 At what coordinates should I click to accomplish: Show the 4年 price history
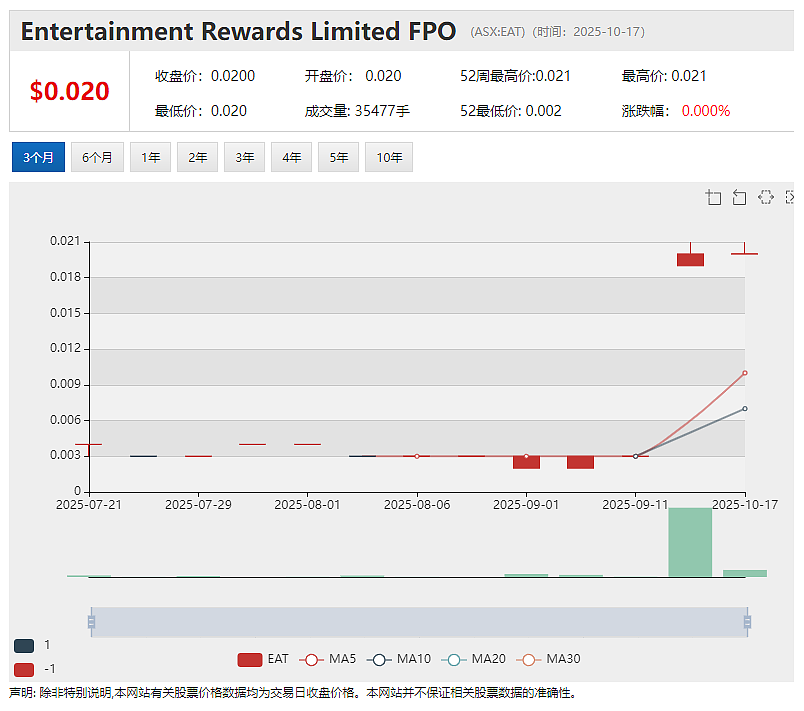(291, 157)
